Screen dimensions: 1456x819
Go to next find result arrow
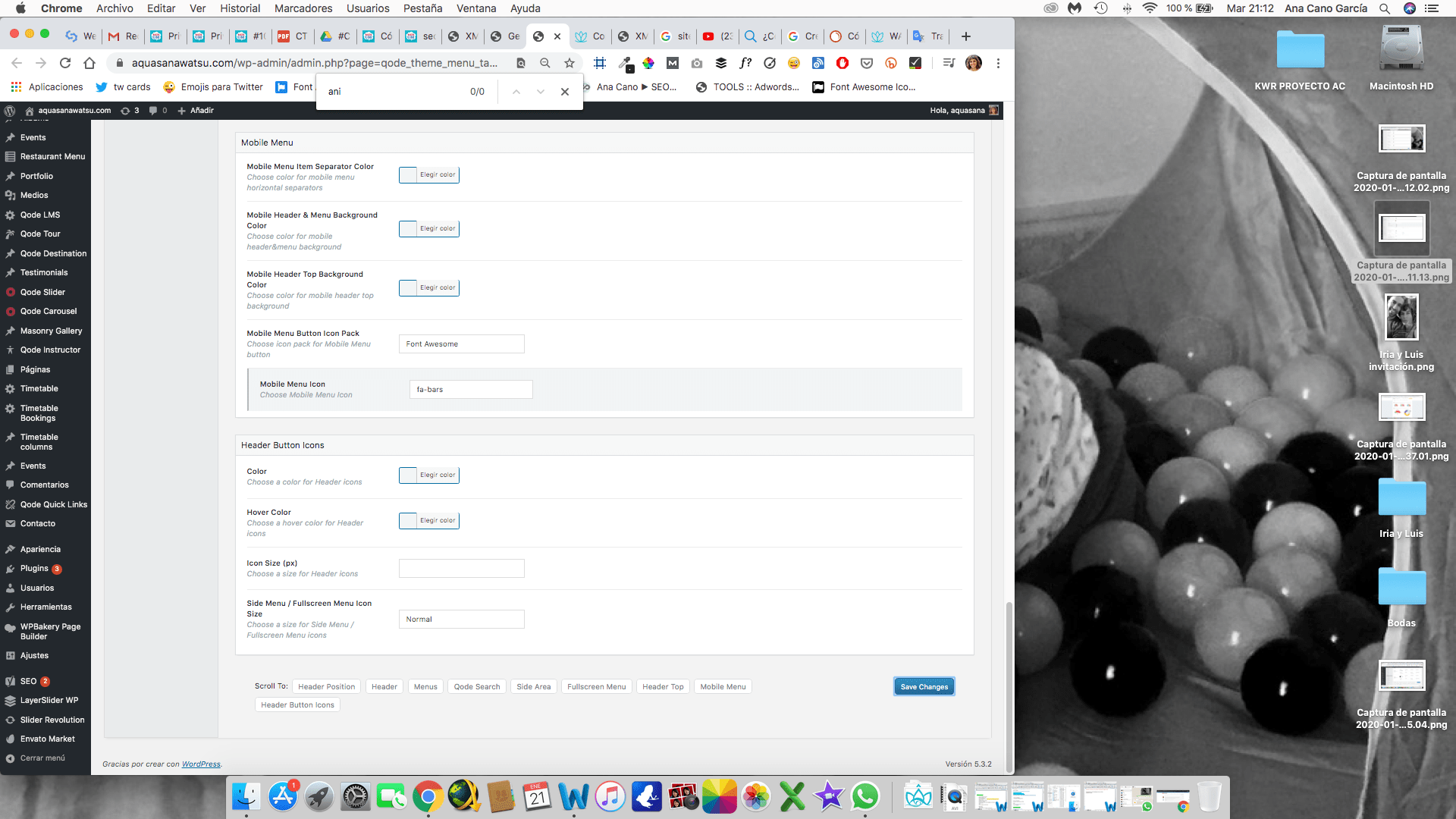(541, 92)
